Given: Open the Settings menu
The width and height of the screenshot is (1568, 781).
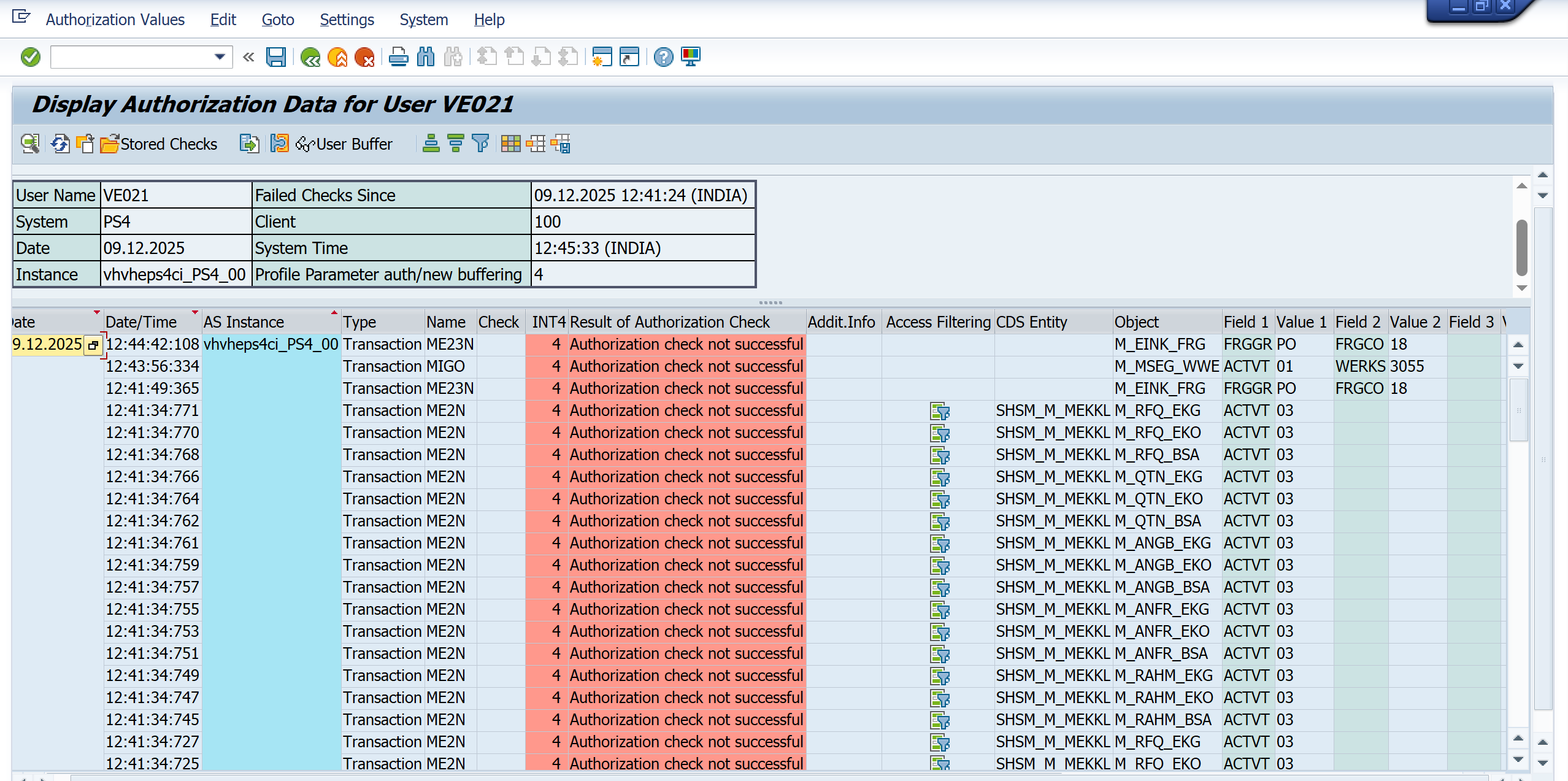Looking at the screenshot, I should [347, 20].
